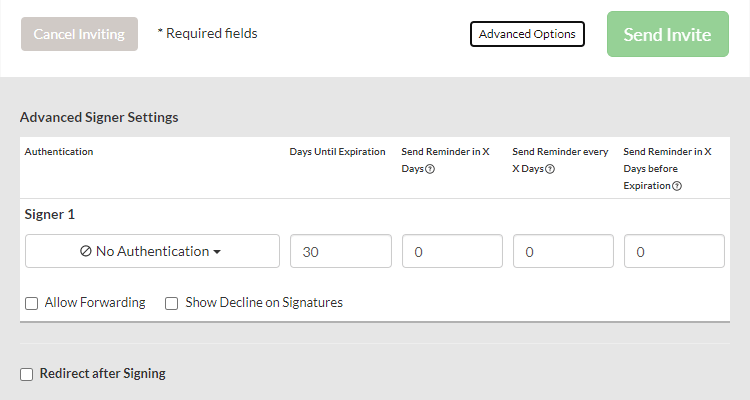Click help icon beside Send Reminder in X Days

[430, 169]
